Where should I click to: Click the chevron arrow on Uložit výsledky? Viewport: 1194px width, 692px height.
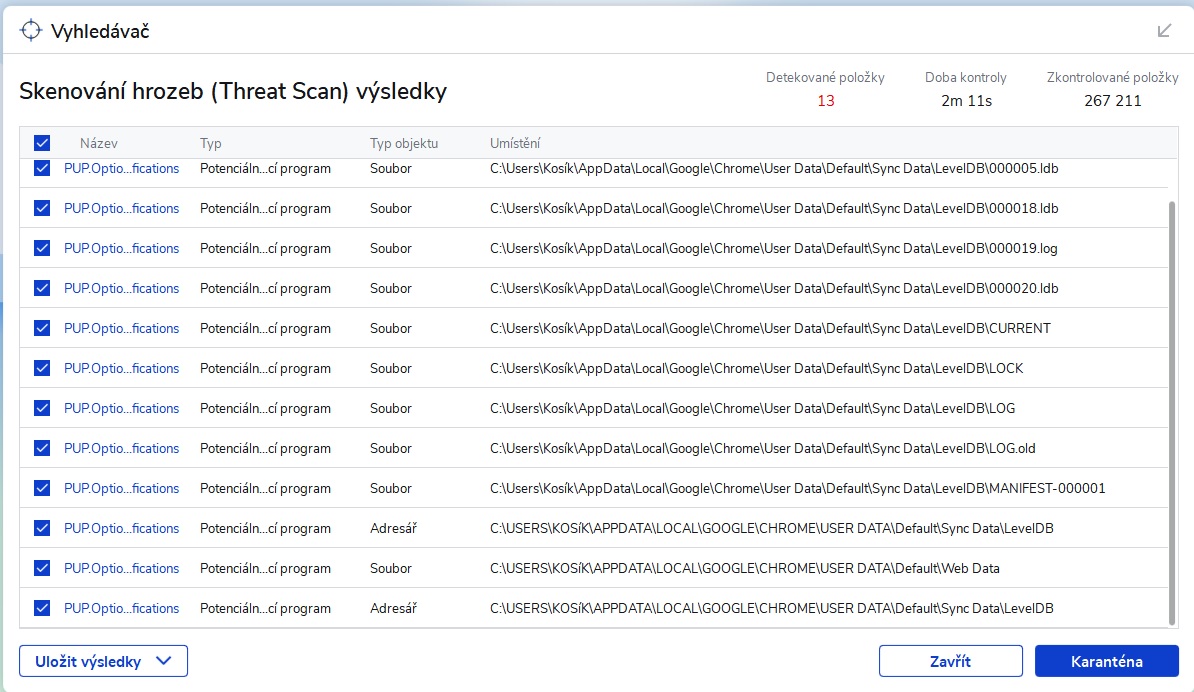[x=165, y=661]
